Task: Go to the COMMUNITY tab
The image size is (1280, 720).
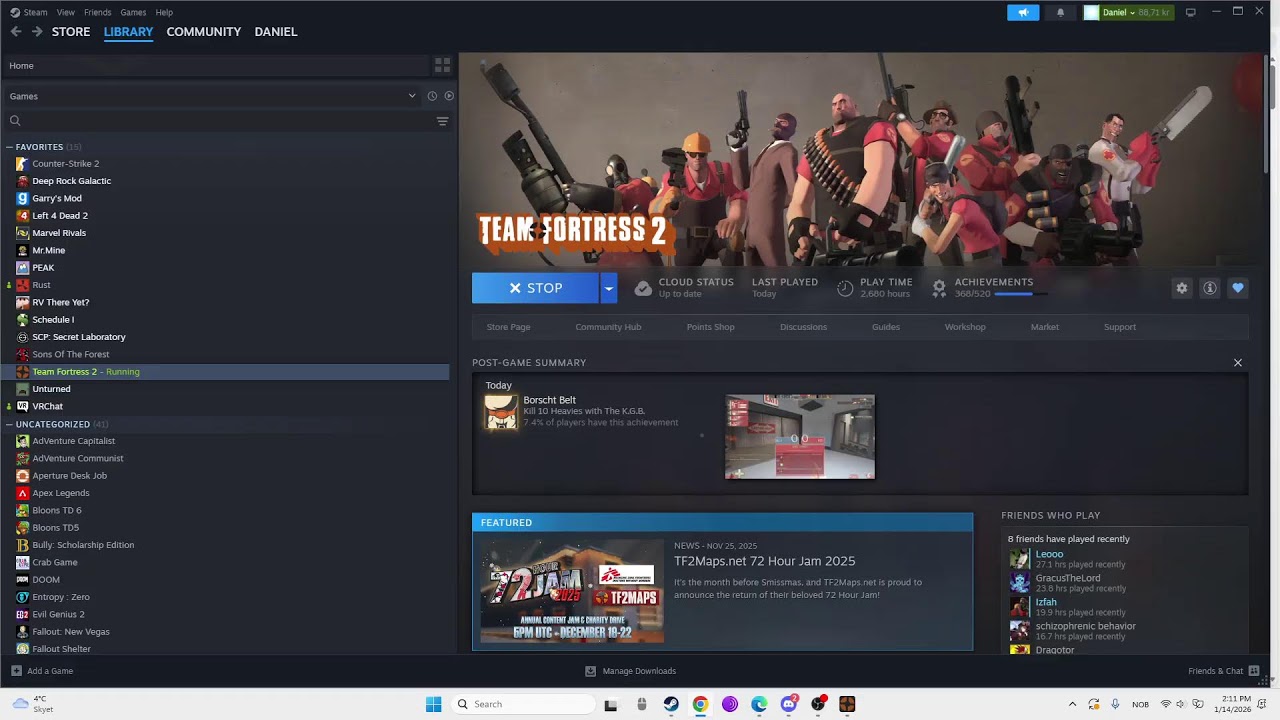Action: 204,32
